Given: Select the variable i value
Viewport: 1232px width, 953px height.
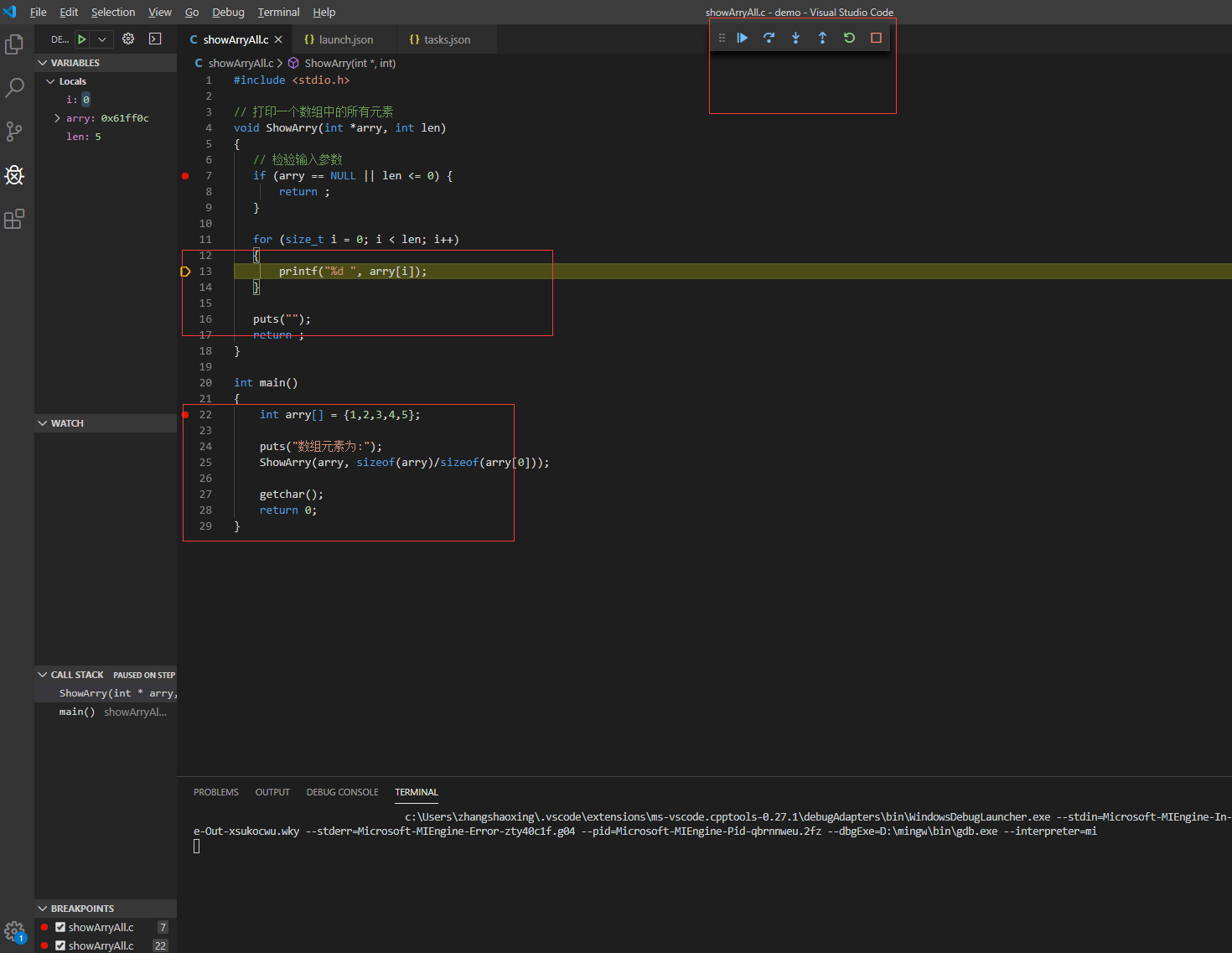Looking at the screenshot, I should coord(85,100).
